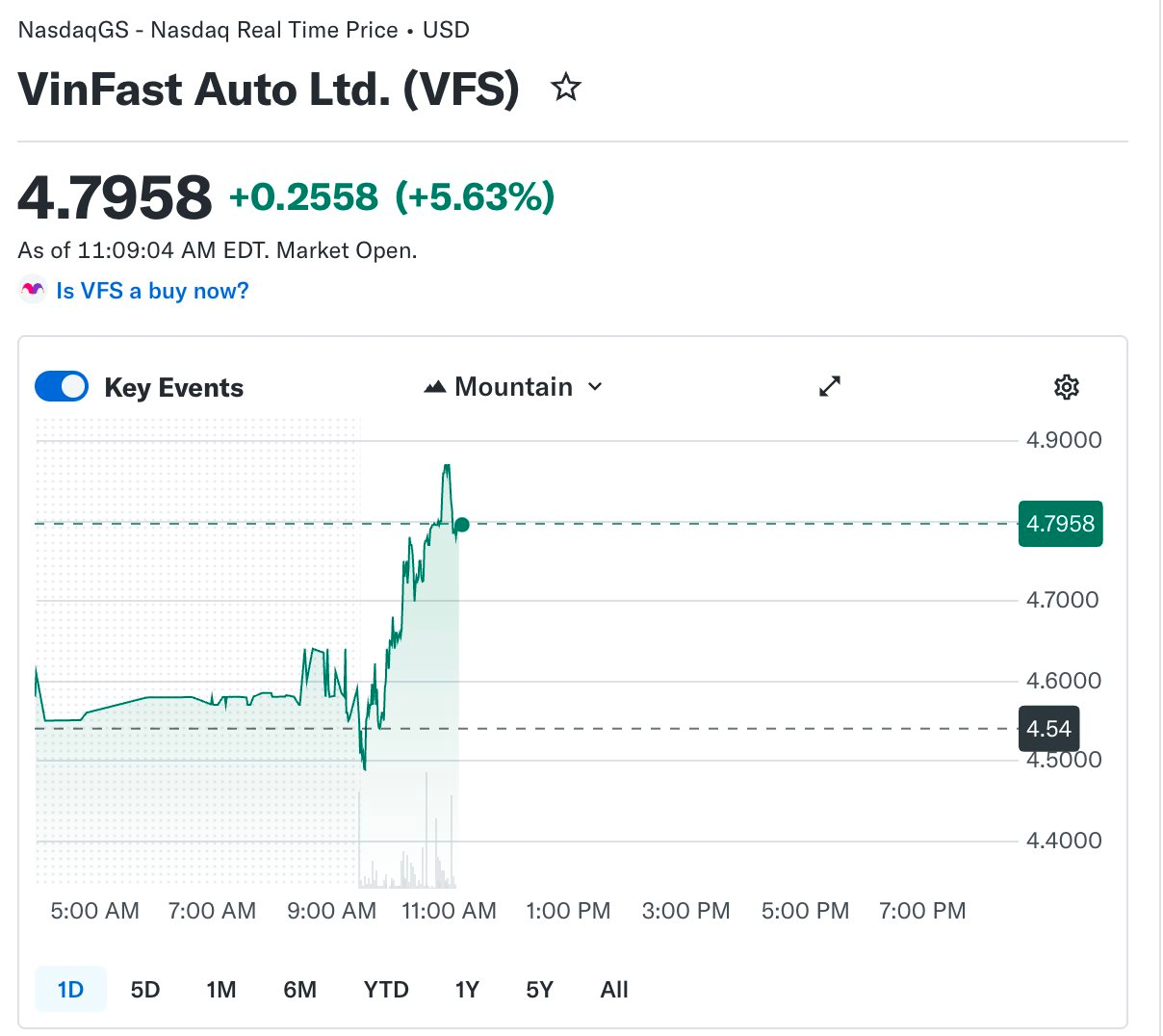Click the 4.54 previous close label
1163x1036 pixels.
pos(1048,729)
